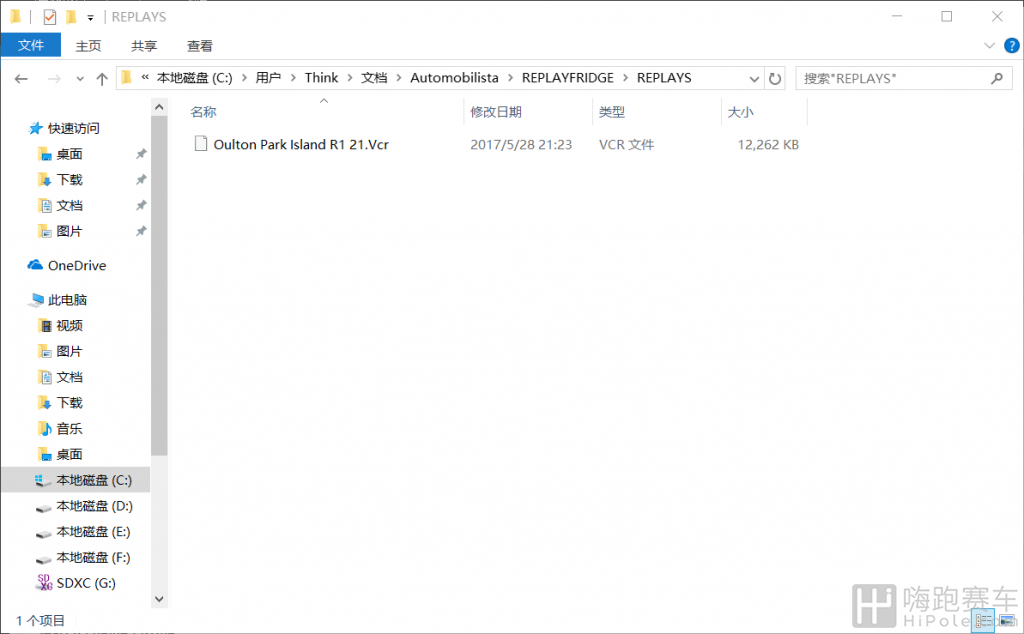Click the search magnifier icon

click(997, 78)
